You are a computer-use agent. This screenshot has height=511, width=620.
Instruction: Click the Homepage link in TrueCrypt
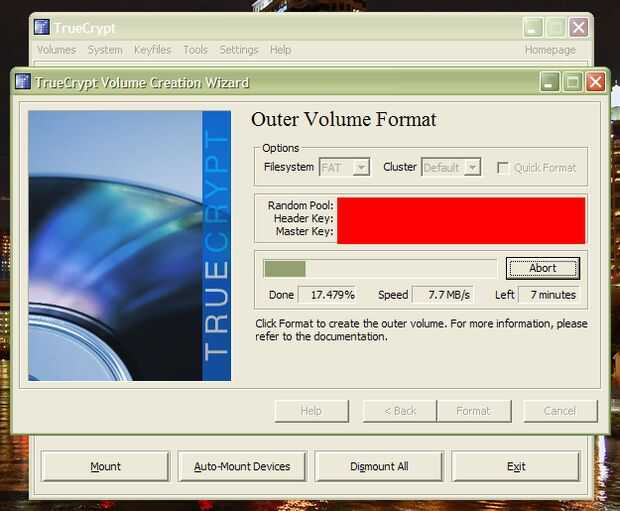(550, 50)
